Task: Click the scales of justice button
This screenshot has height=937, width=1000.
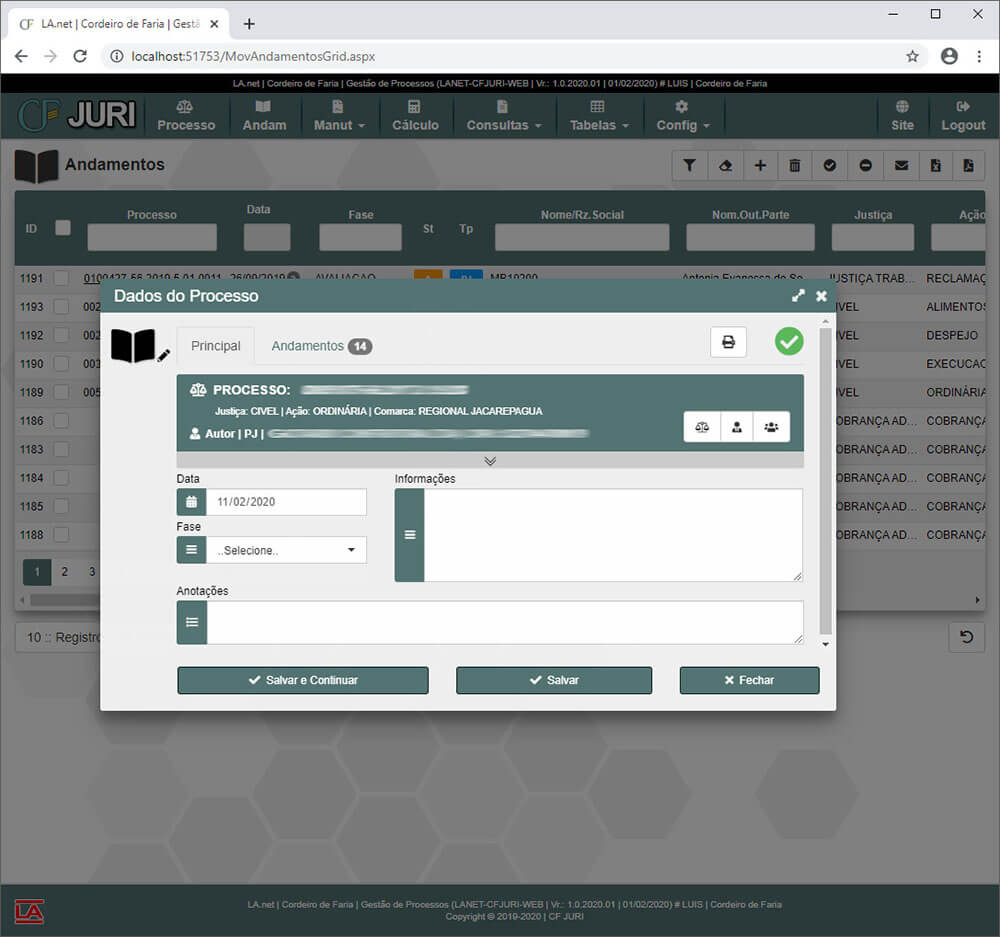Action: tap(702, 427)
